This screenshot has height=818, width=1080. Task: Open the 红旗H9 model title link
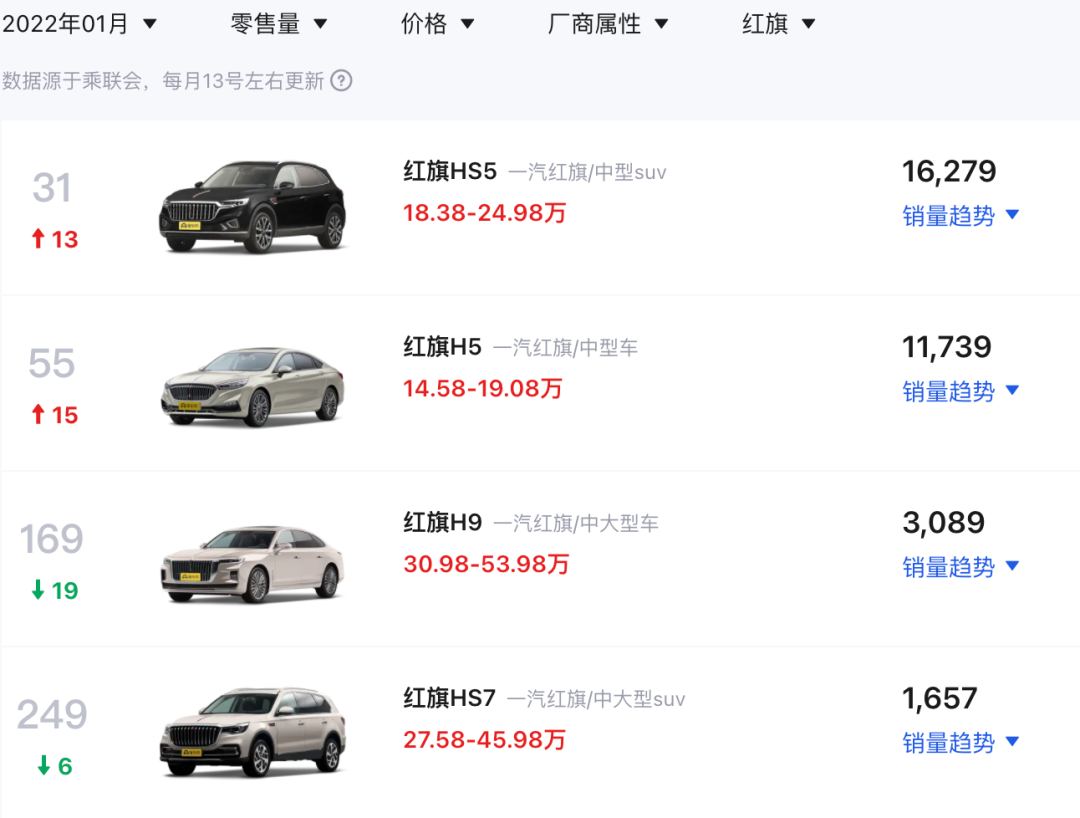[442, 522]
